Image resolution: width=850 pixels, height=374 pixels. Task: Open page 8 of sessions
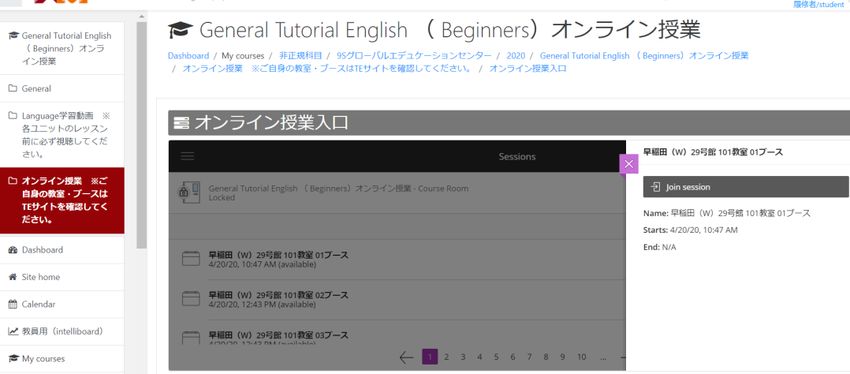(x=546, y=357)
